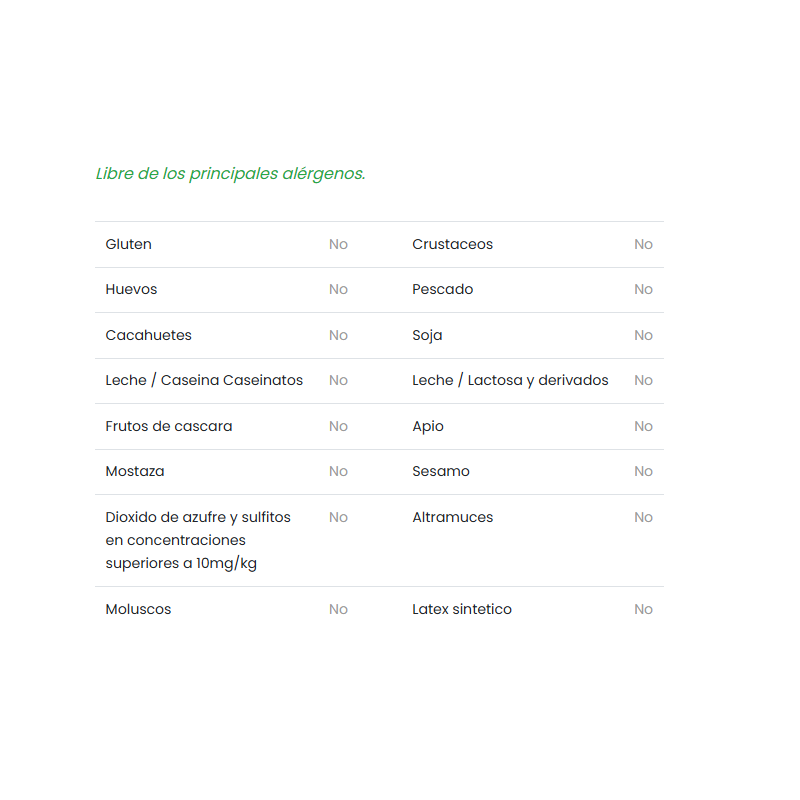Click the No value beside Altramuces
The width and height of the screenshot is (800, 800).
coord(643,517)
